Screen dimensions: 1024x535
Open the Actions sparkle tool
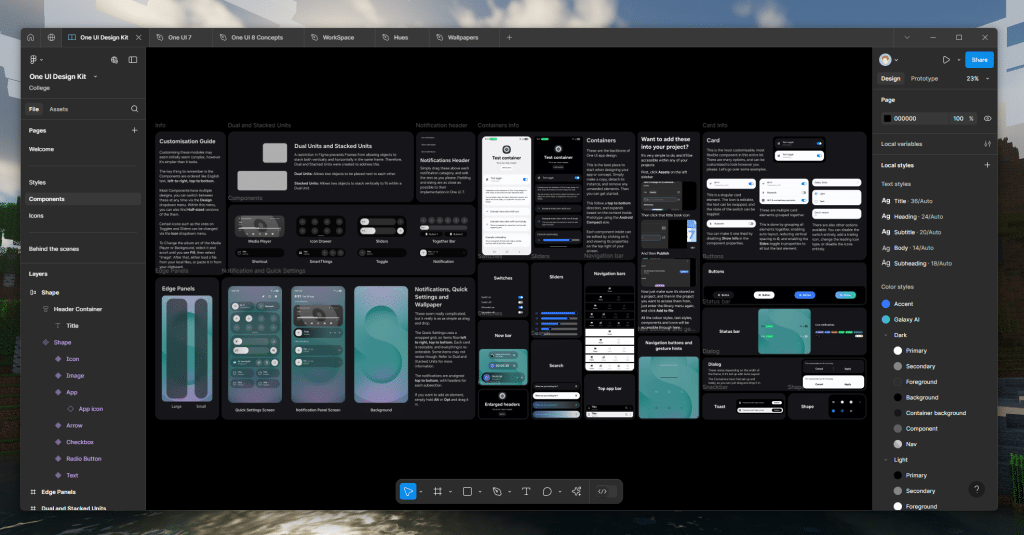tap(577, 491)
